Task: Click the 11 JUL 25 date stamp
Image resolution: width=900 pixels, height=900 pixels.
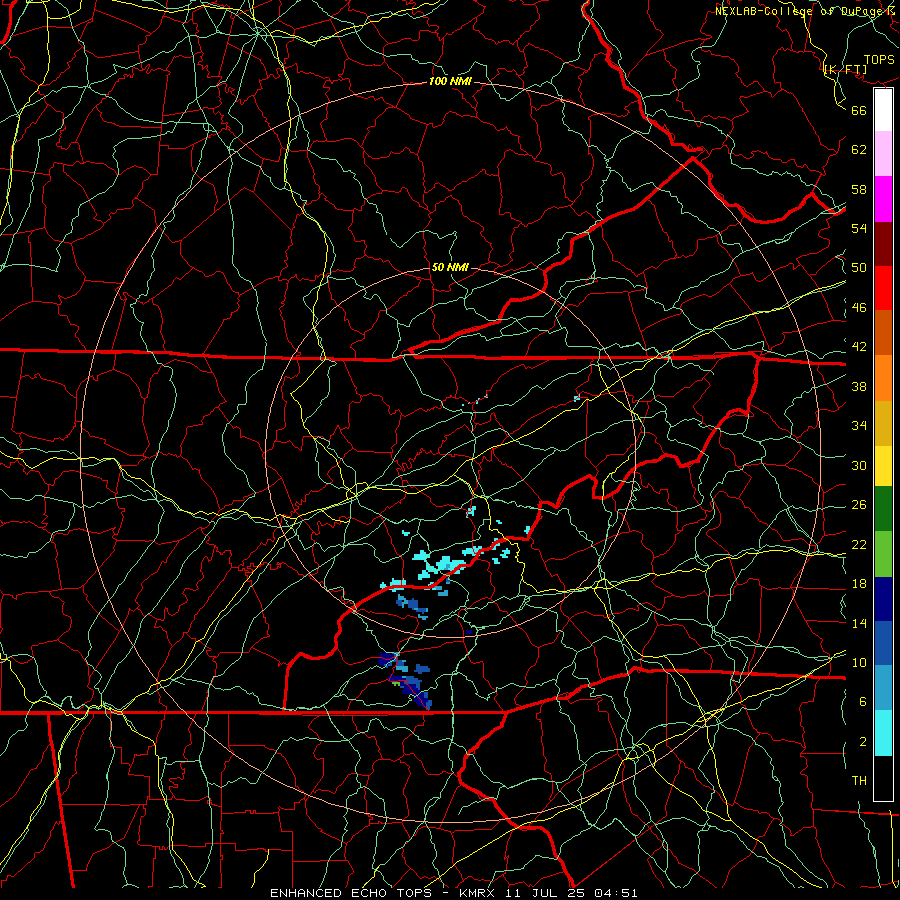Action: (x=545, y=893)
